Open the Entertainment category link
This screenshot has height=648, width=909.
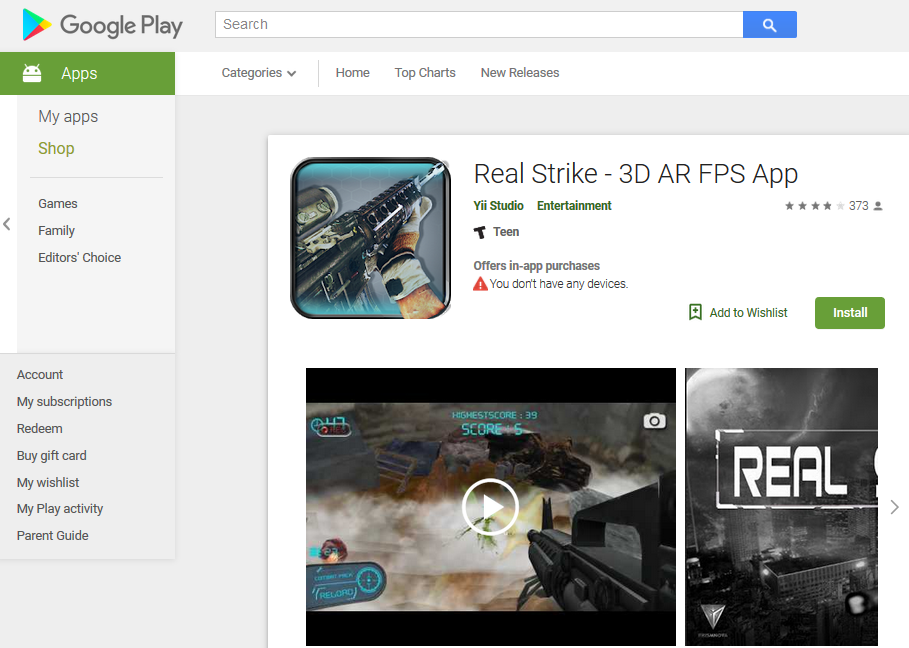click(574, 206)
